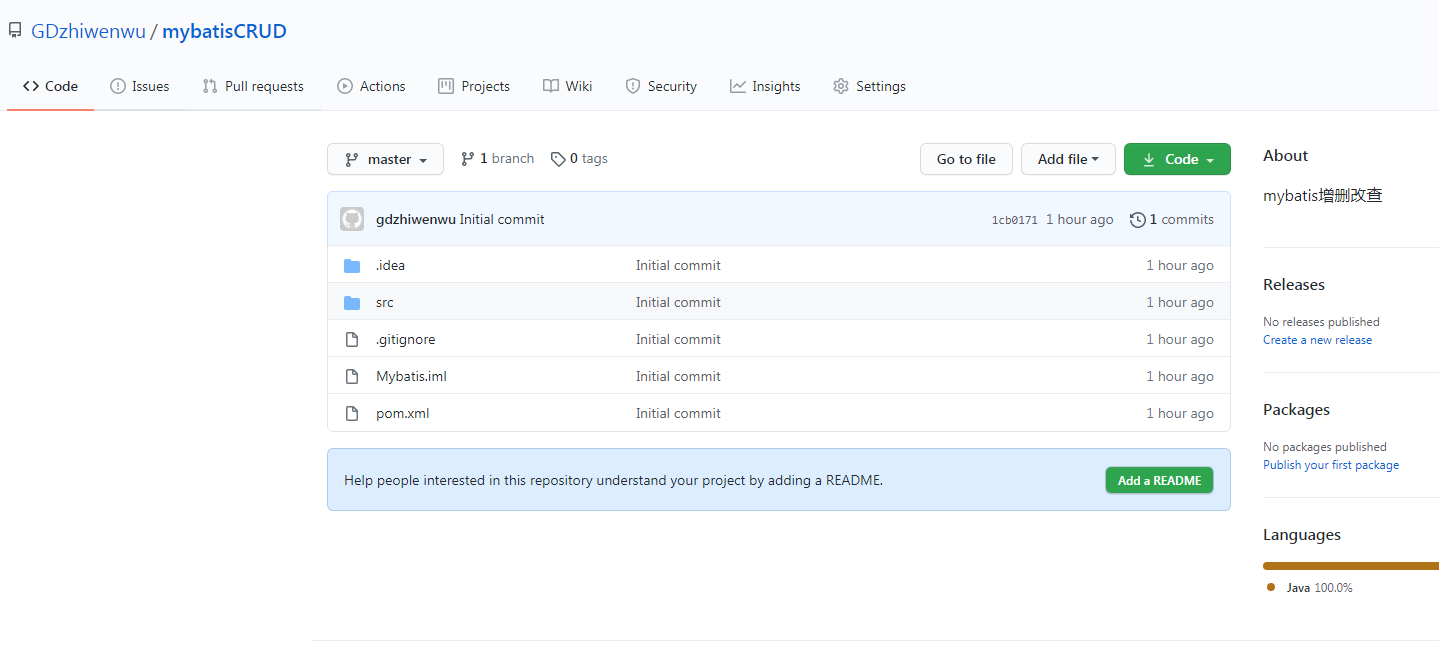
Task: Click Publish your first package link
Action: tap(1330, 464)
